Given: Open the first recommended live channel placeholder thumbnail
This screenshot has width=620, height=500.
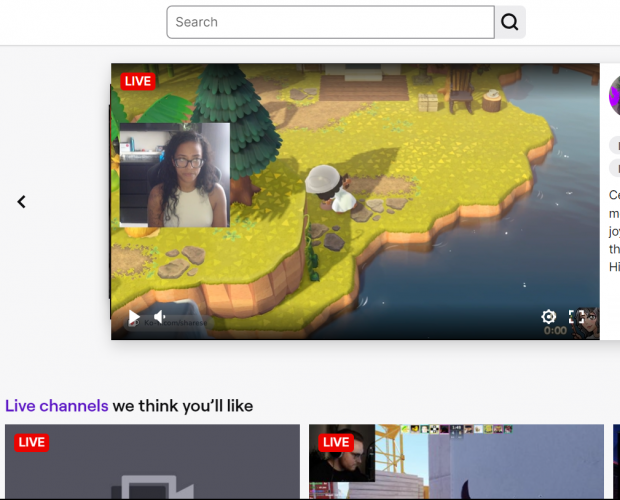Looking at the screenshot, I should (x=152, y=462).
